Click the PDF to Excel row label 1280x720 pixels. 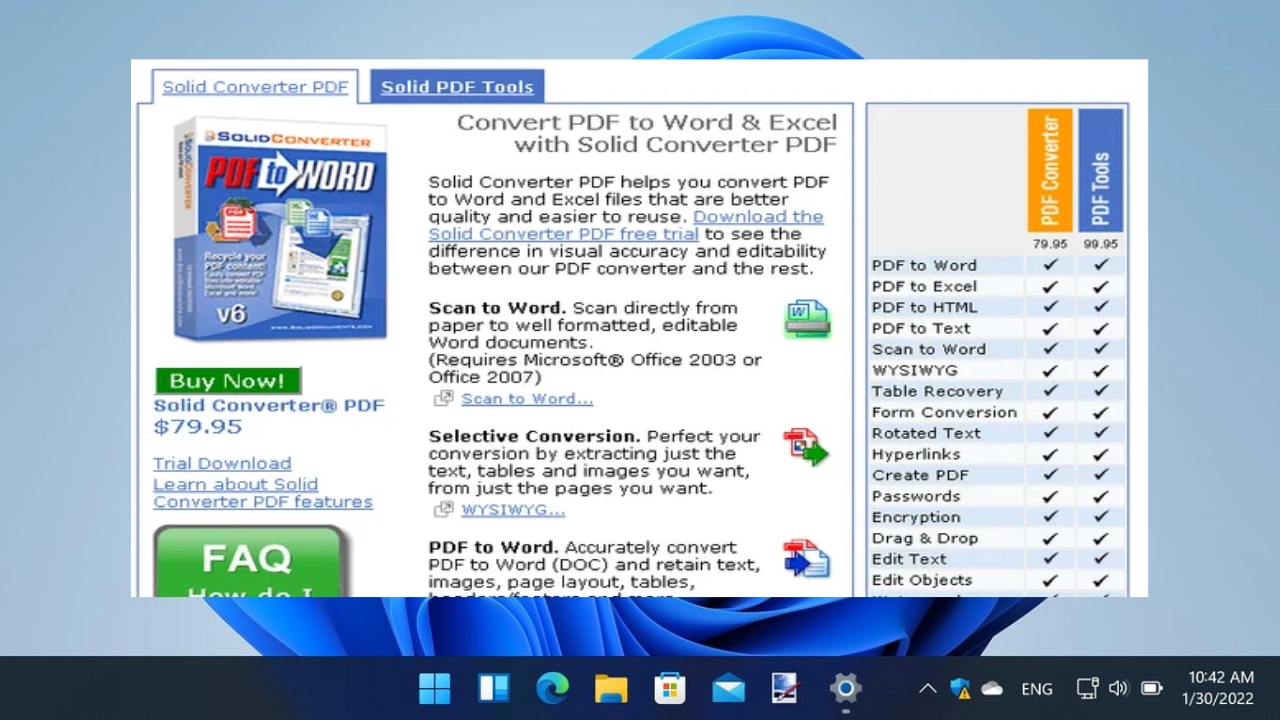pyautogui.click(x=924, y=286)
